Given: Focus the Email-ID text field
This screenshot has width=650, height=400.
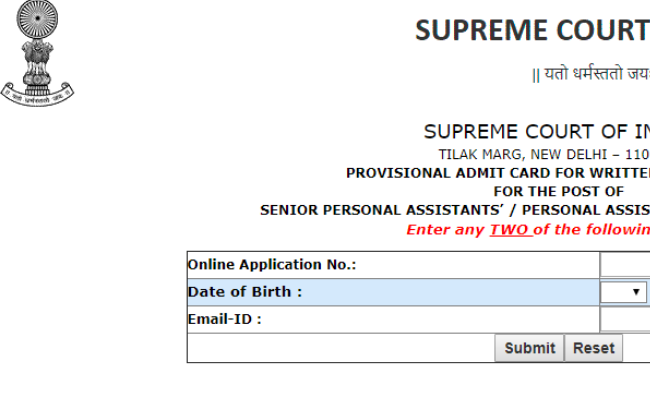Looking at the screenshot, I should click(626, 320).
